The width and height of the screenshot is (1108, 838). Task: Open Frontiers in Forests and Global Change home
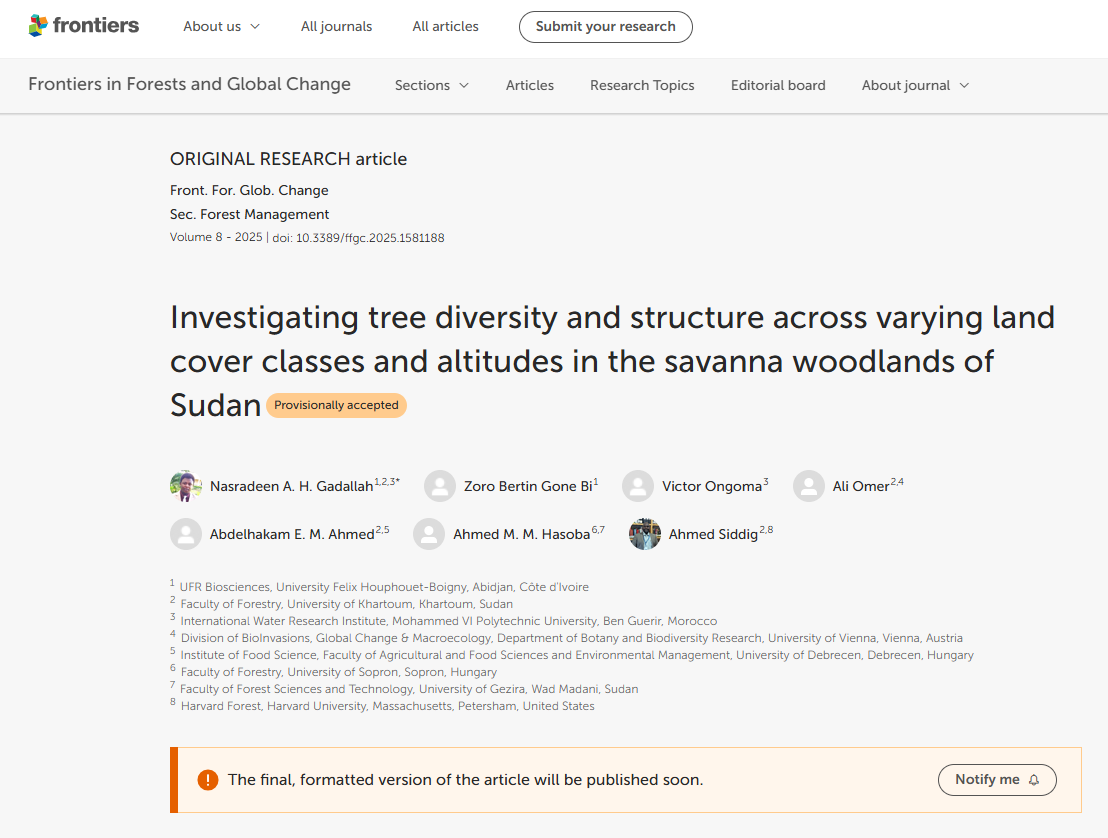point(189,84)
